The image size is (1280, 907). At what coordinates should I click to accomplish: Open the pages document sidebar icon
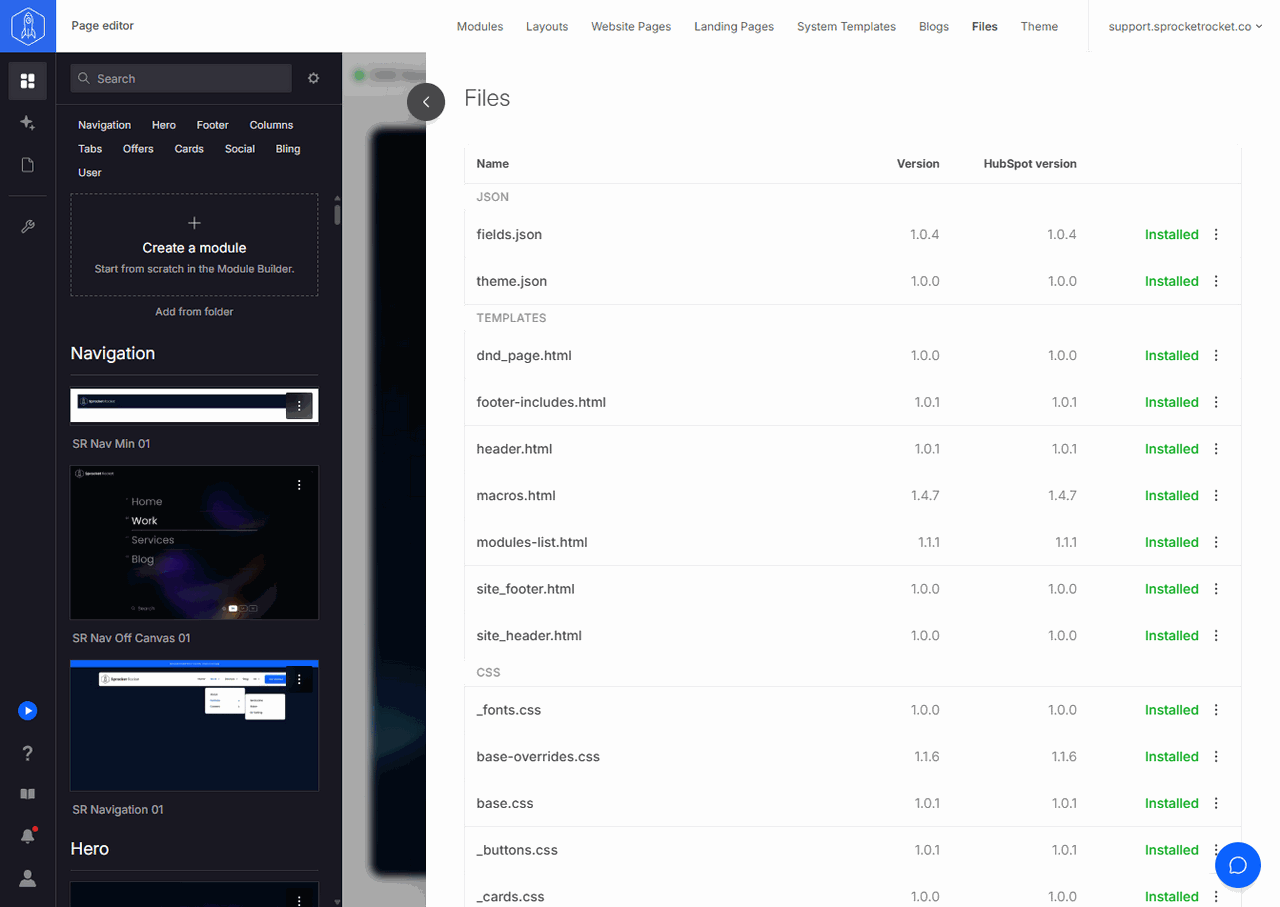[28, 165]
